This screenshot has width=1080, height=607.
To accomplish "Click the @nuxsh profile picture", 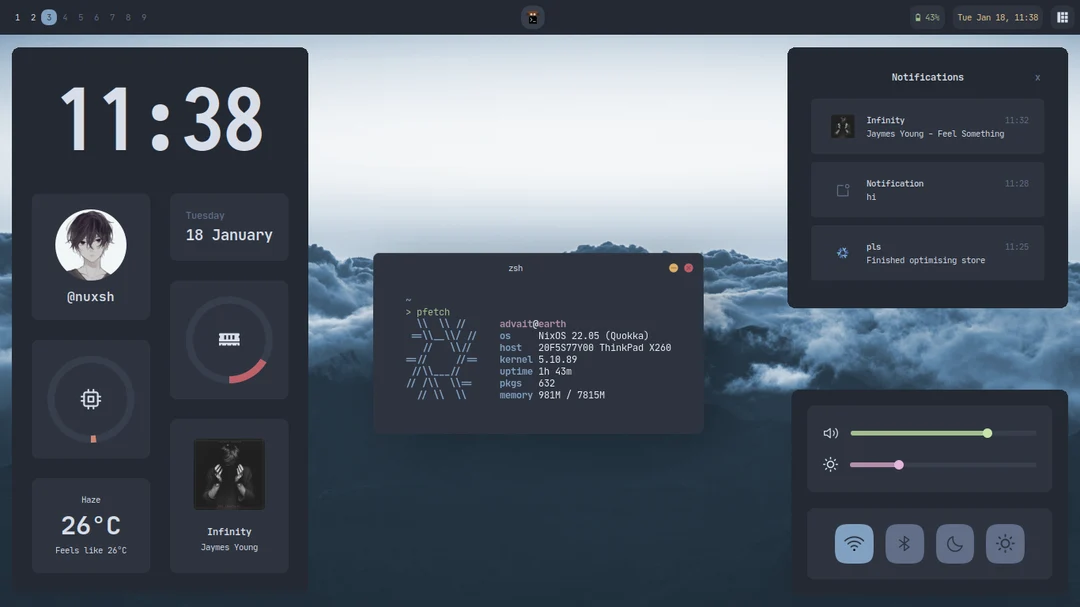I will coord(91,244).
